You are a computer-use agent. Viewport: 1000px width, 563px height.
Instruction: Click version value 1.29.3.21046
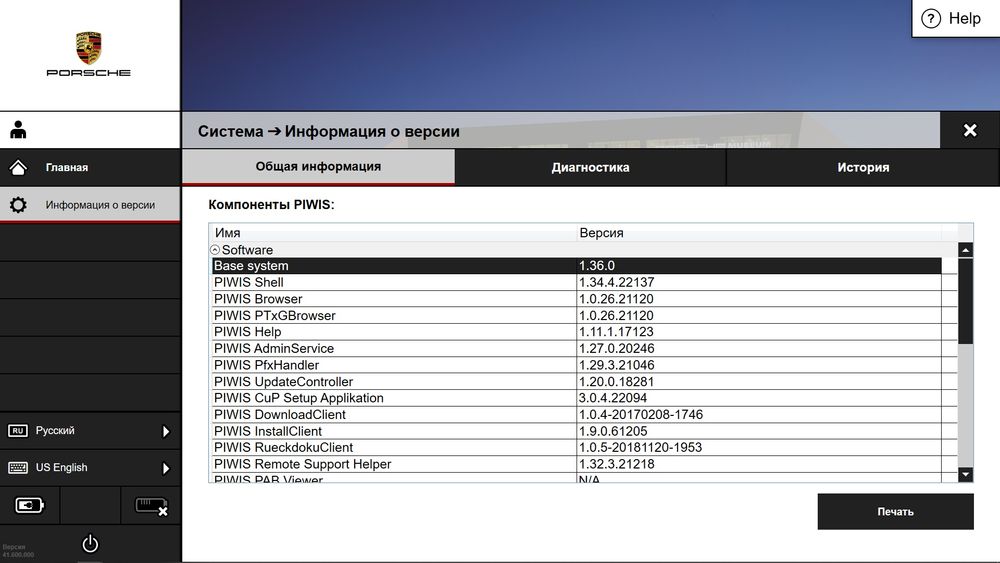pyautogui.click(x=617, y=365)
